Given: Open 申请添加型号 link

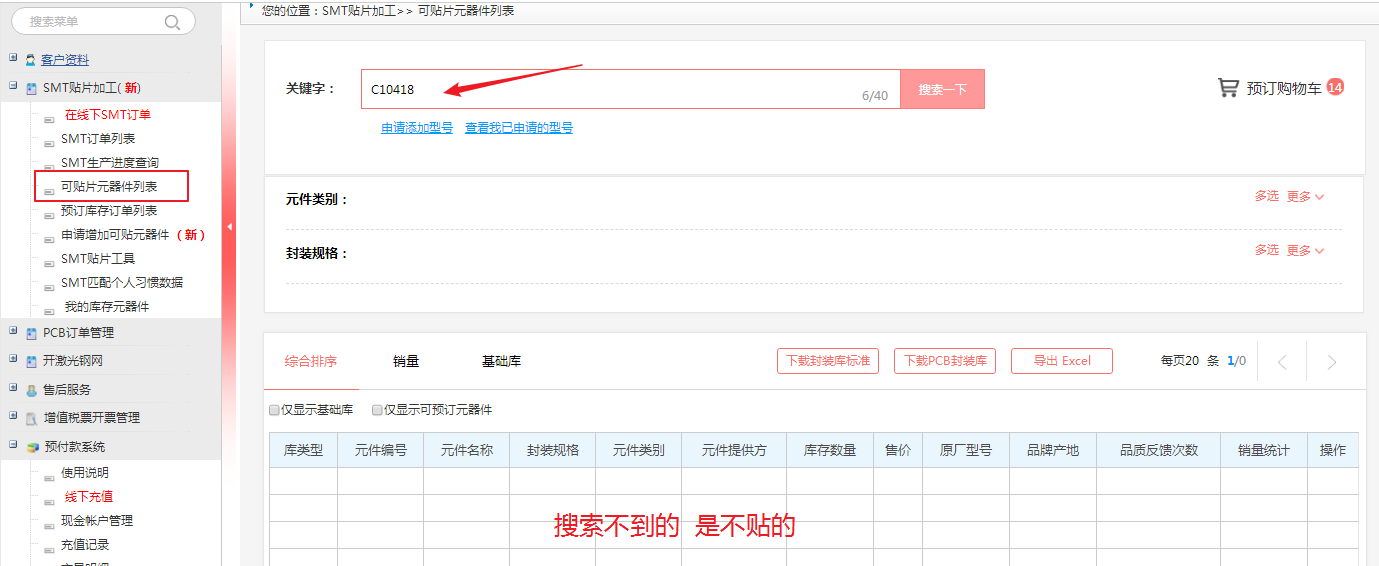Looking at the screenshot, I should click(417, 128).
